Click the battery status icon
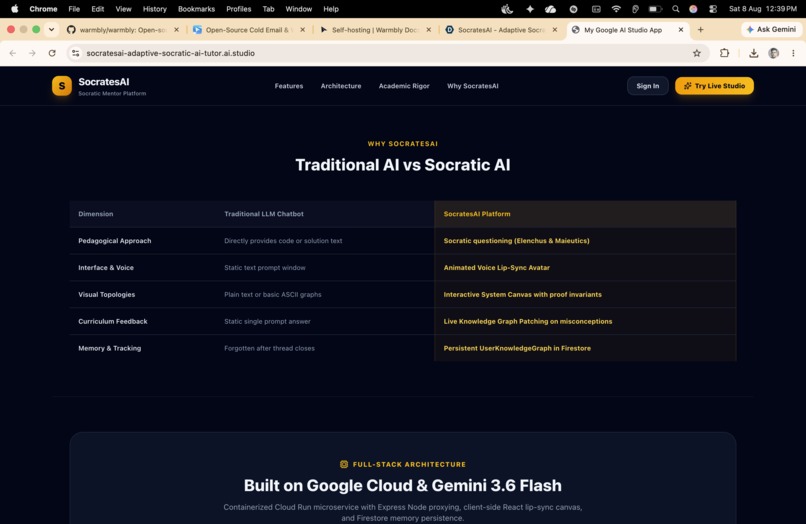This screenshot has width=806, height=524. click(x=655, y=9)
